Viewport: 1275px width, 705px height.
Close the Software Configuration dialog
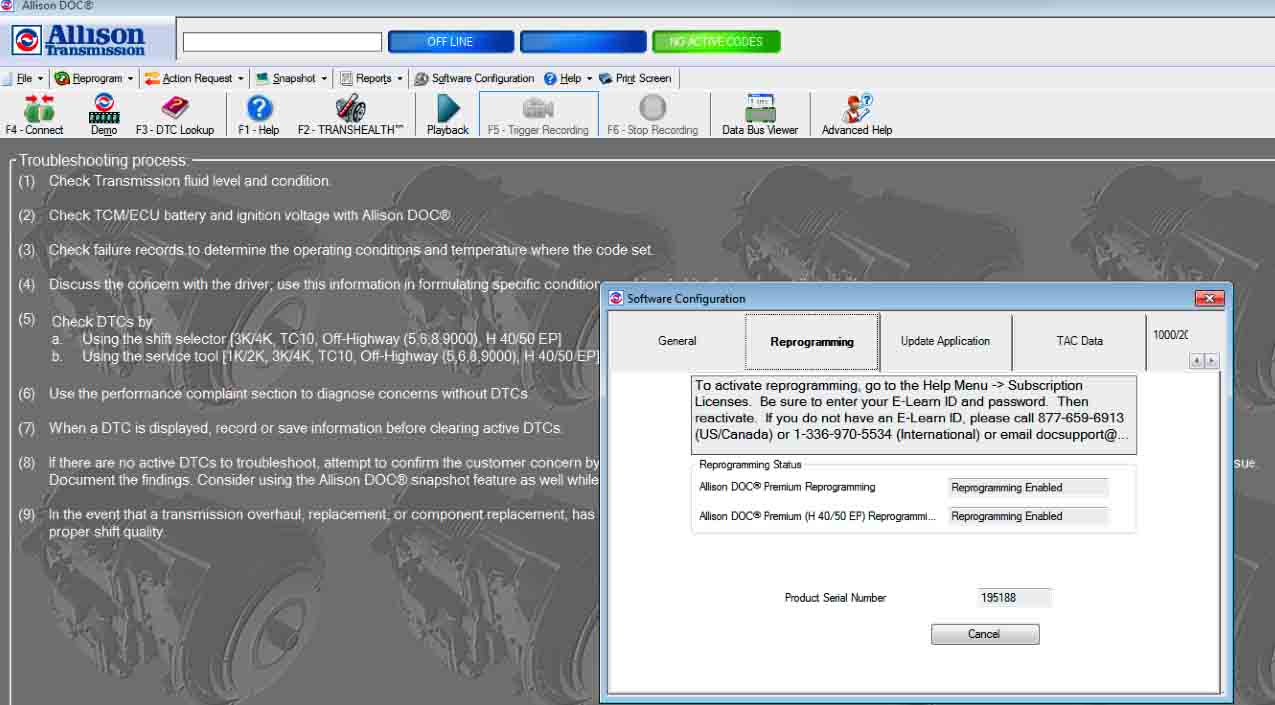(x=1209, y=298)
